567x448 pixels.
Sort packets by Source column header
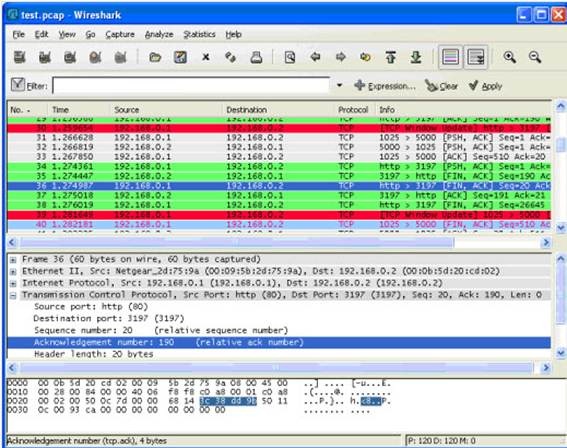(x=166, y=110)
